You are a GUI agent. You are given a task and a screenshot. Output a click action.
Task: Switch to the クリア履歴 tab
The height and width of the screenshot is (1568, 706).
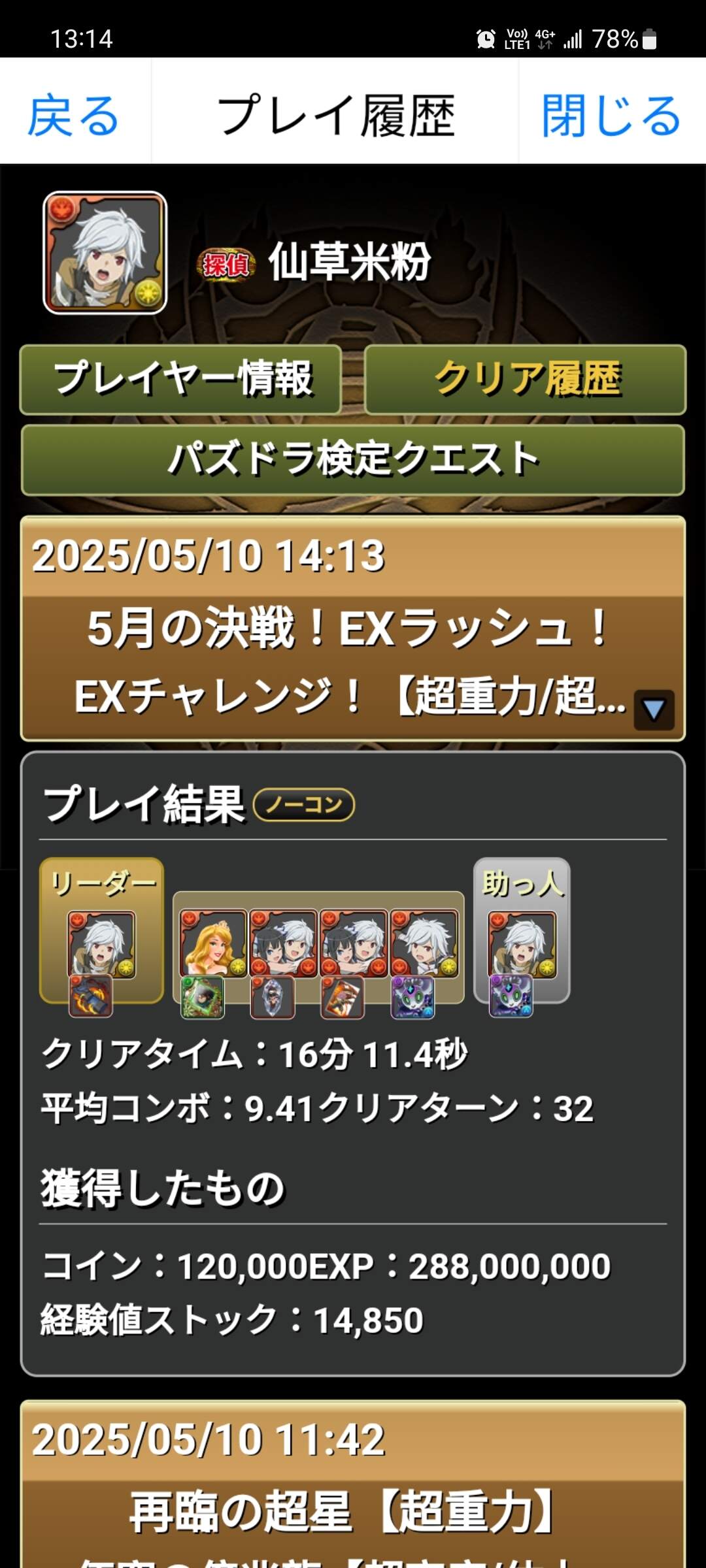click(x=525, y=380)
